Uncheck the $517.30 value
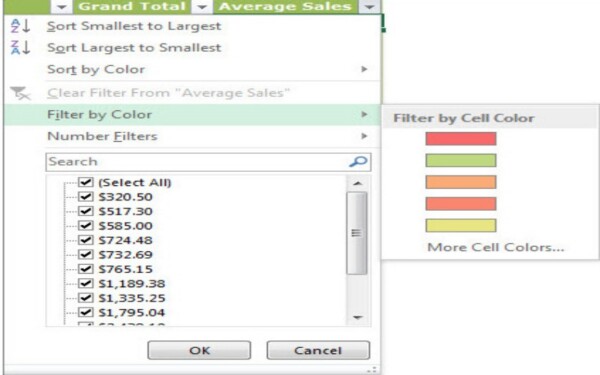The height and width of the screenshot is (375, 600). [x=85, y=211]
